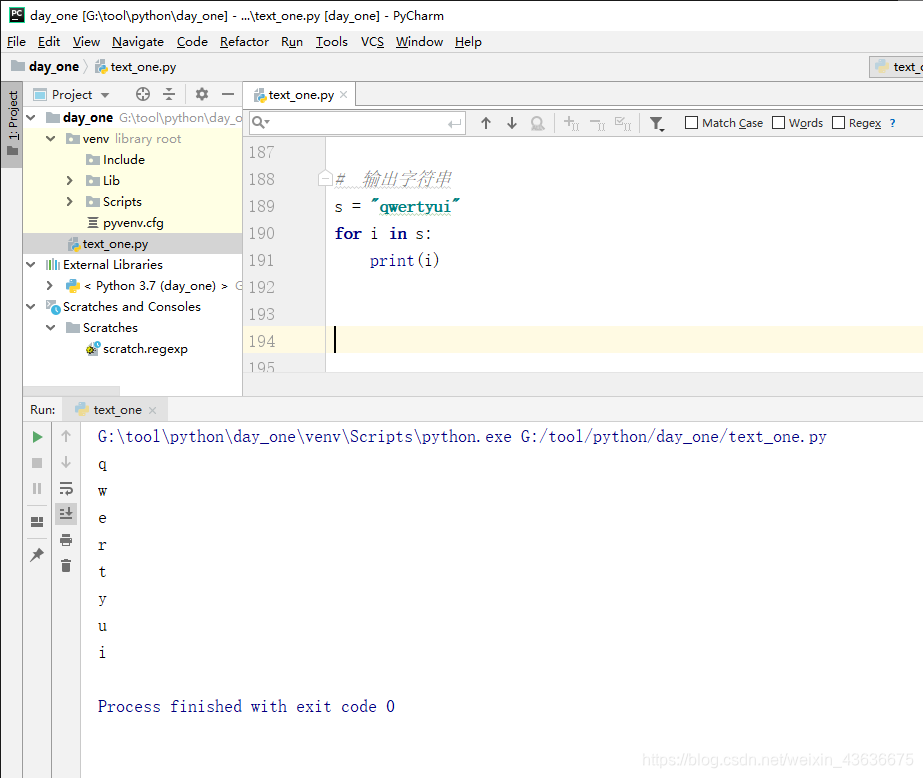Click the text_one.py path link in console
923x778 pixels.
coord(673,437)
